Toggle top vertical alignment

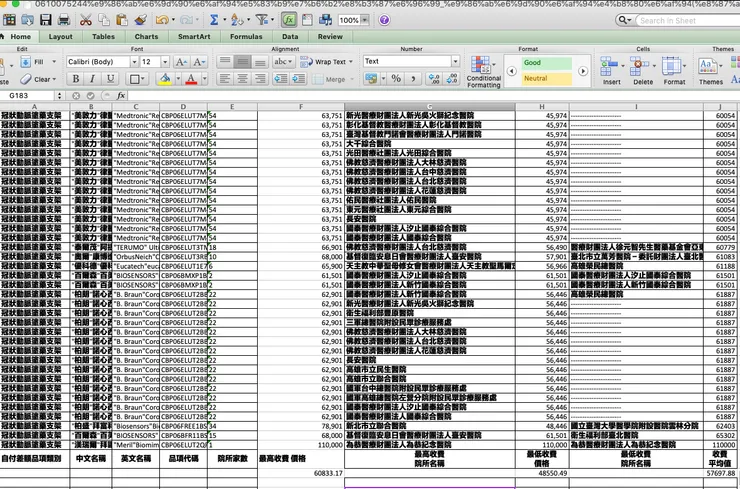(x=225, y=62)
